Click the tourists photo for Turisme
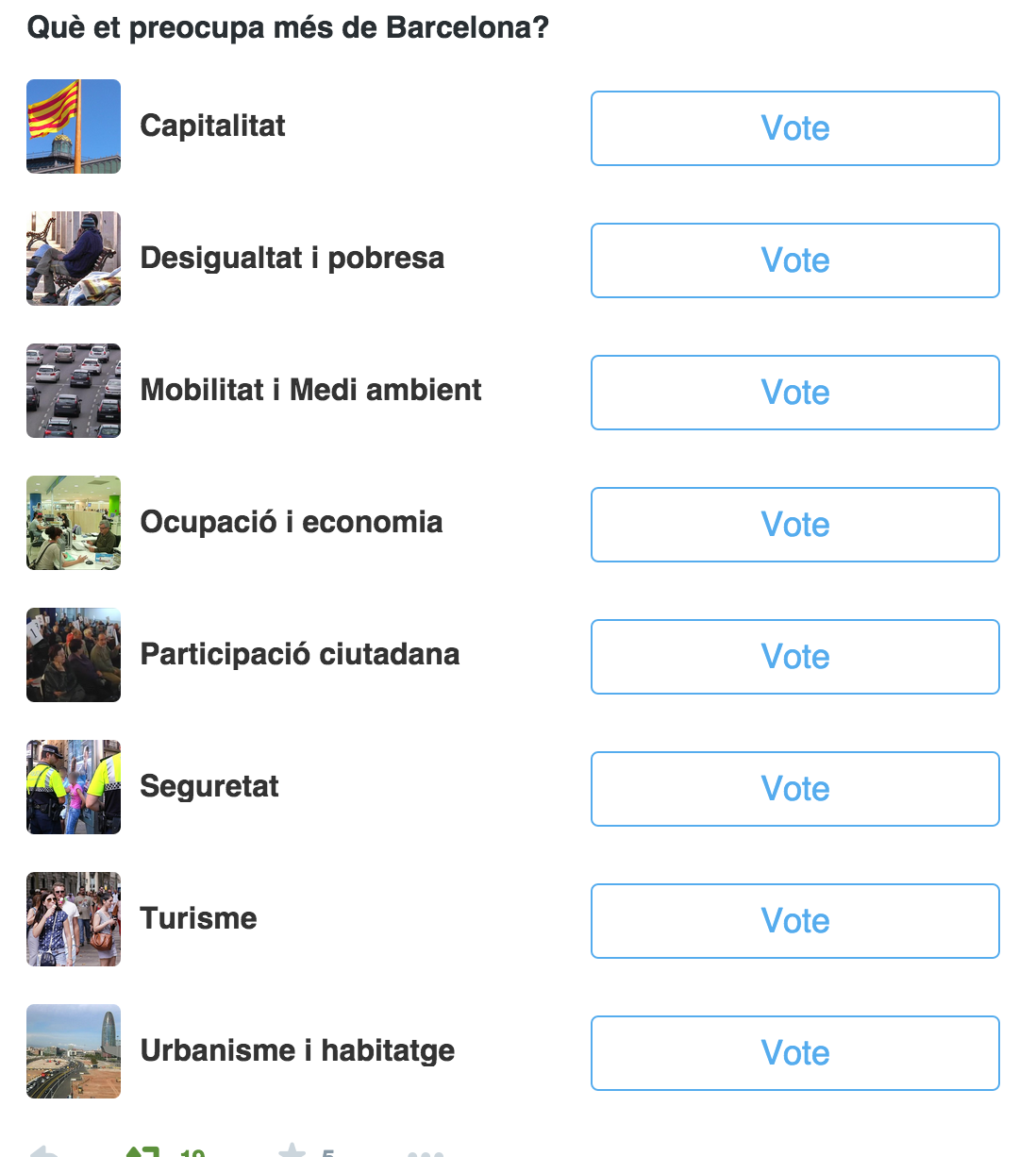 74,919
